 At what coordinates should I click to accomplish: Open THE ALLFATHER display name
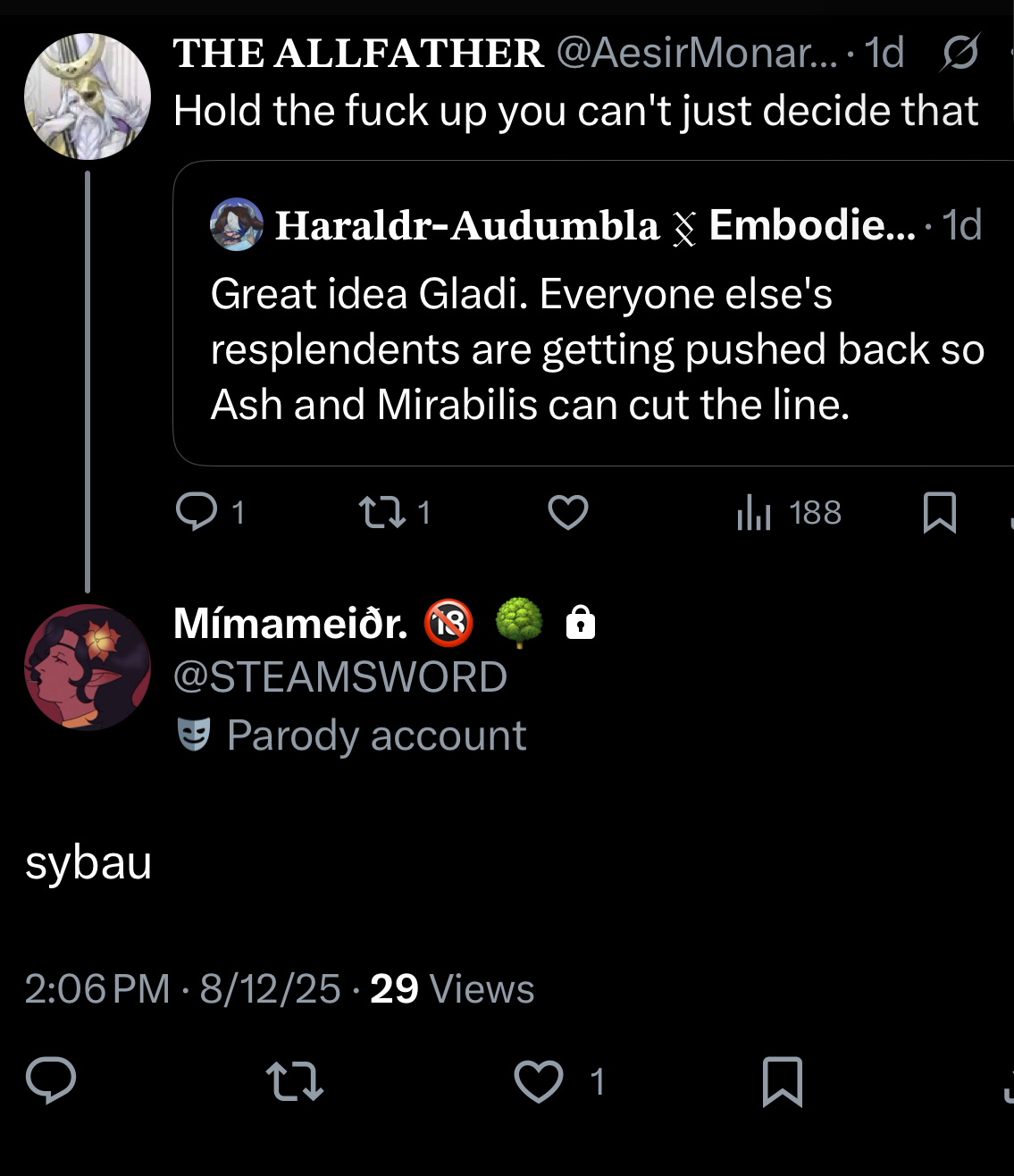coord(357,54)
